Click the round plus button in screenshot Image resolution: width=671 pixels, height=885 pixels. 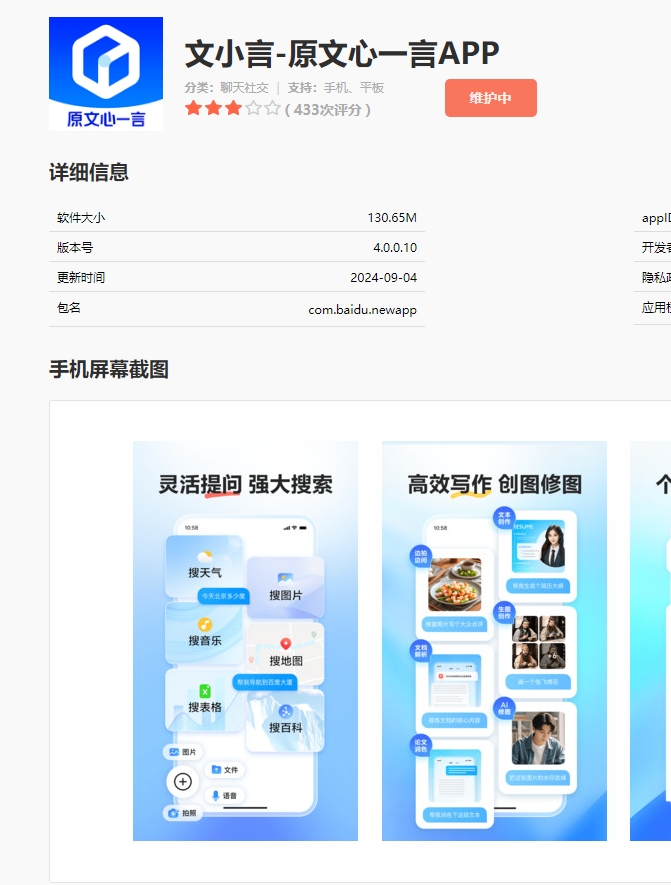coord(183,782)
